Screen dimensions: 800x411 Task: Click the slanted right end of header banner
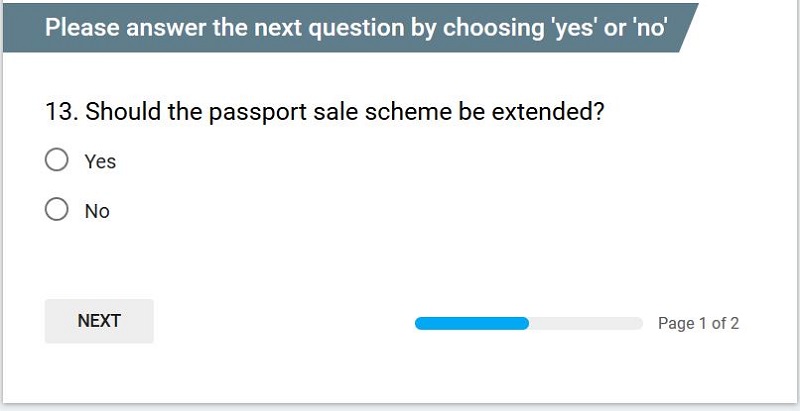click(x=686, y=27)
